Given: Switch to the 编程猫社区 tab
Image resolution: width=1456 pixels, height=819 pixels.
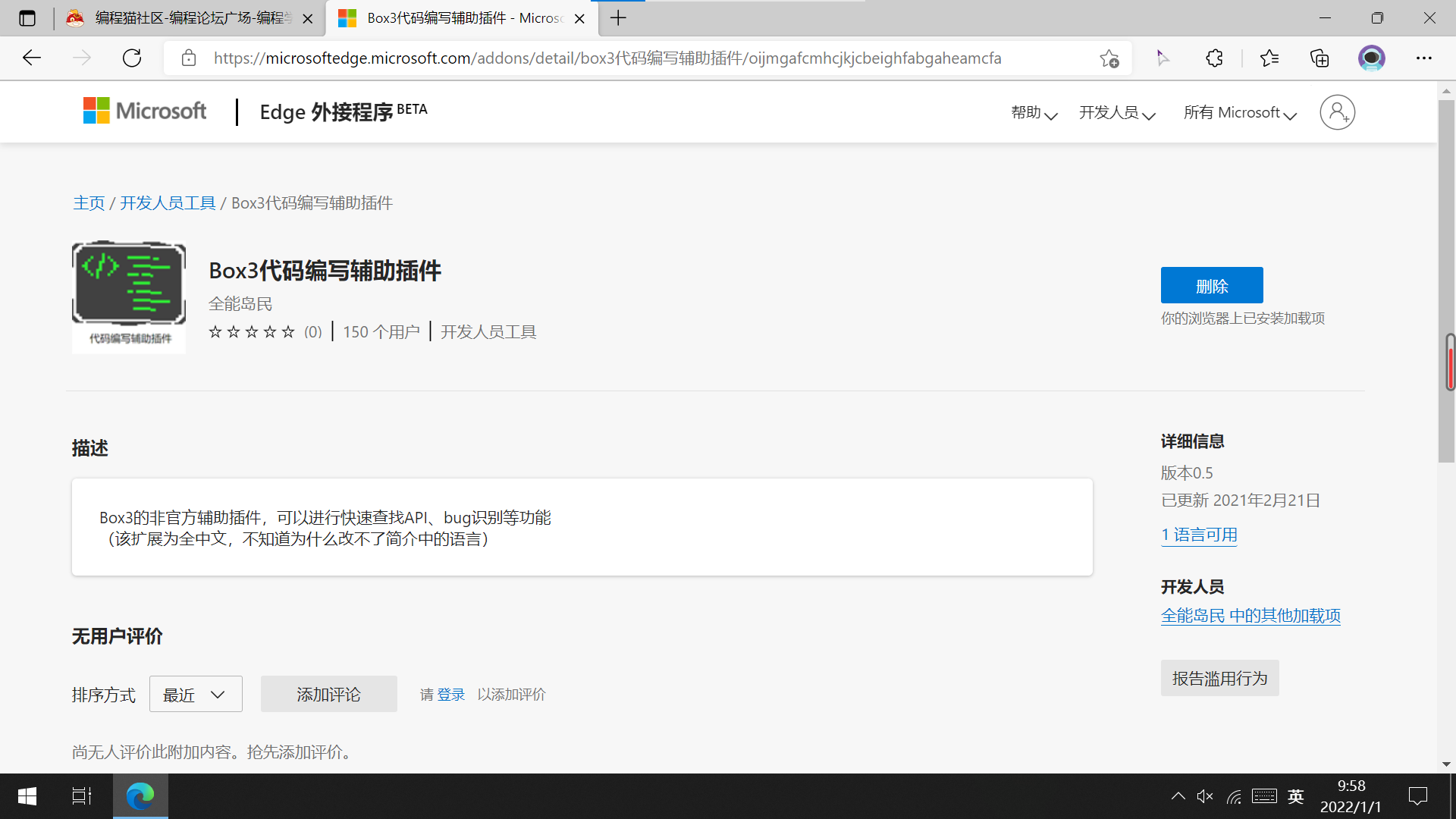Looking at the screenshot, I should pyautogui.click(x=189, y=18).
